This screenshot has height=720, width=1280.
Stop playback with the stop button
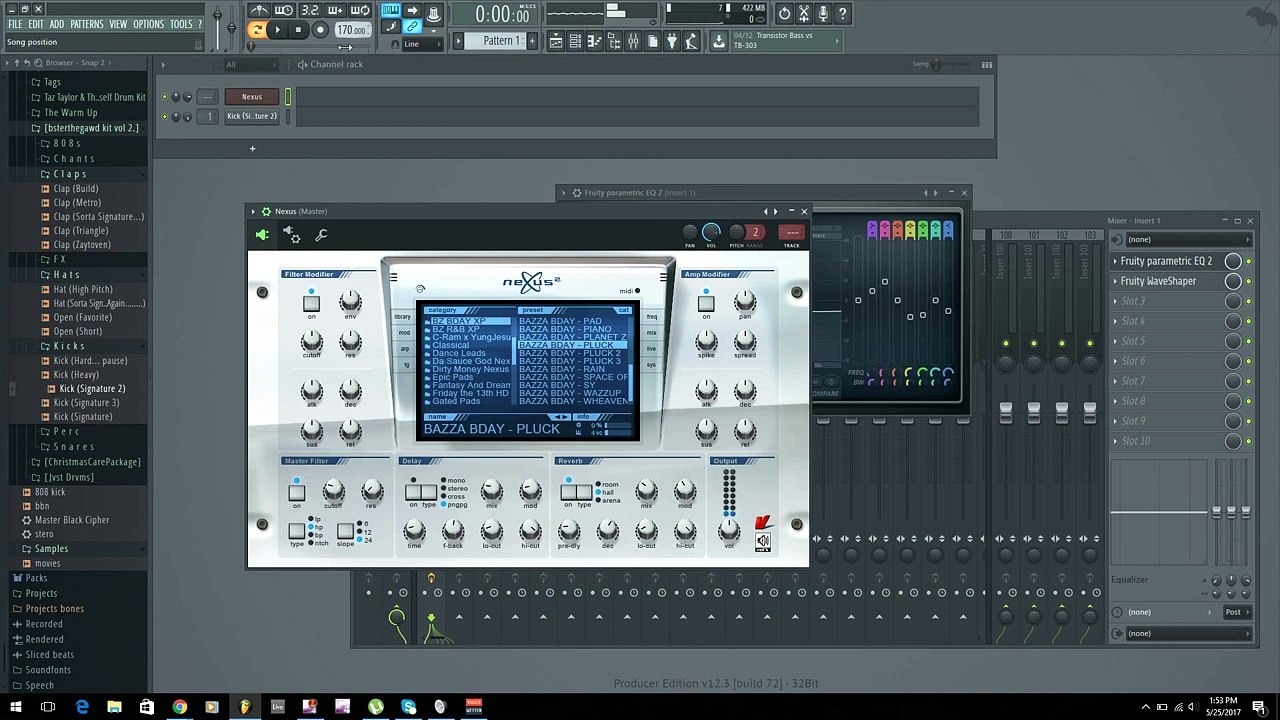[x=298, y=30]
